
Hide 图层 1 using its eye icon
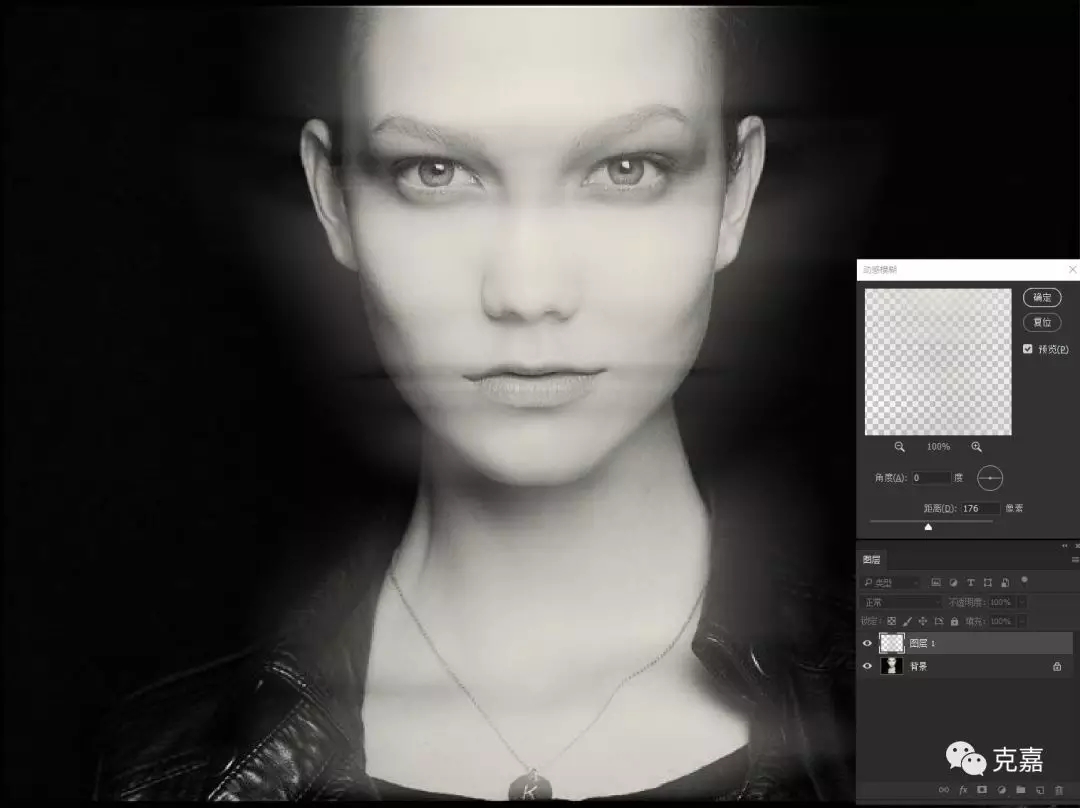pos(867,643)
